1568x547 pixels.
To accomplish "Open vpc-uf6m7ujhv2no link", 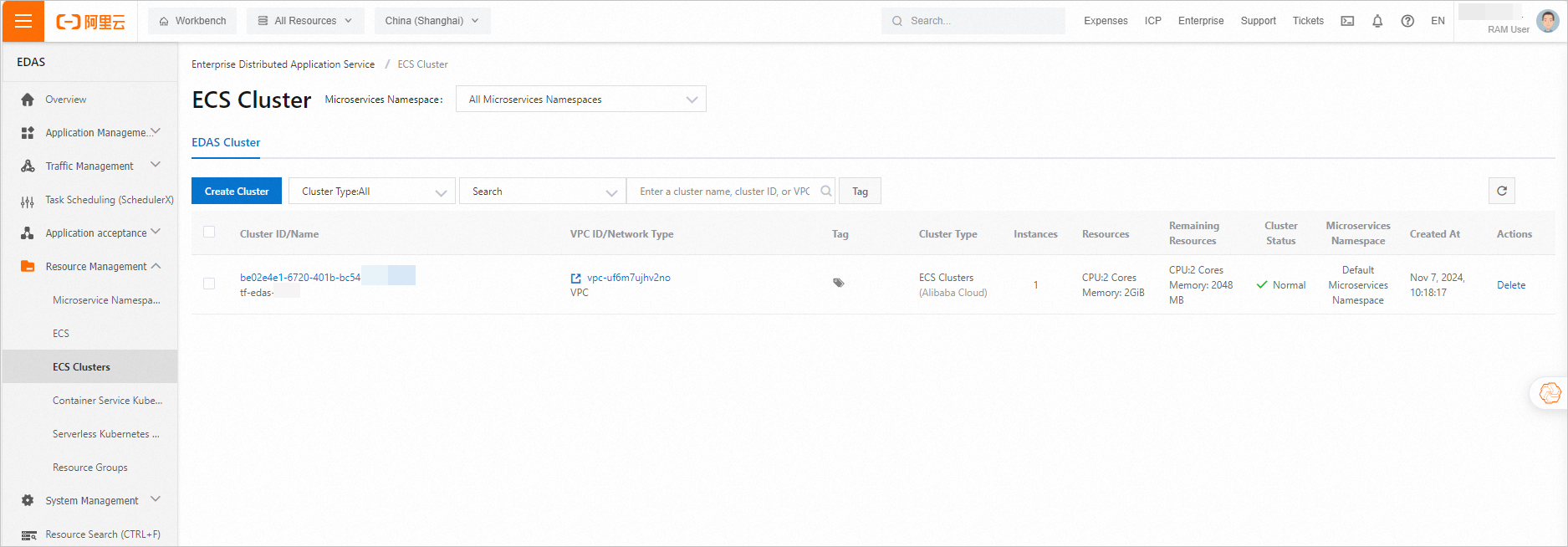I will 629,278.
